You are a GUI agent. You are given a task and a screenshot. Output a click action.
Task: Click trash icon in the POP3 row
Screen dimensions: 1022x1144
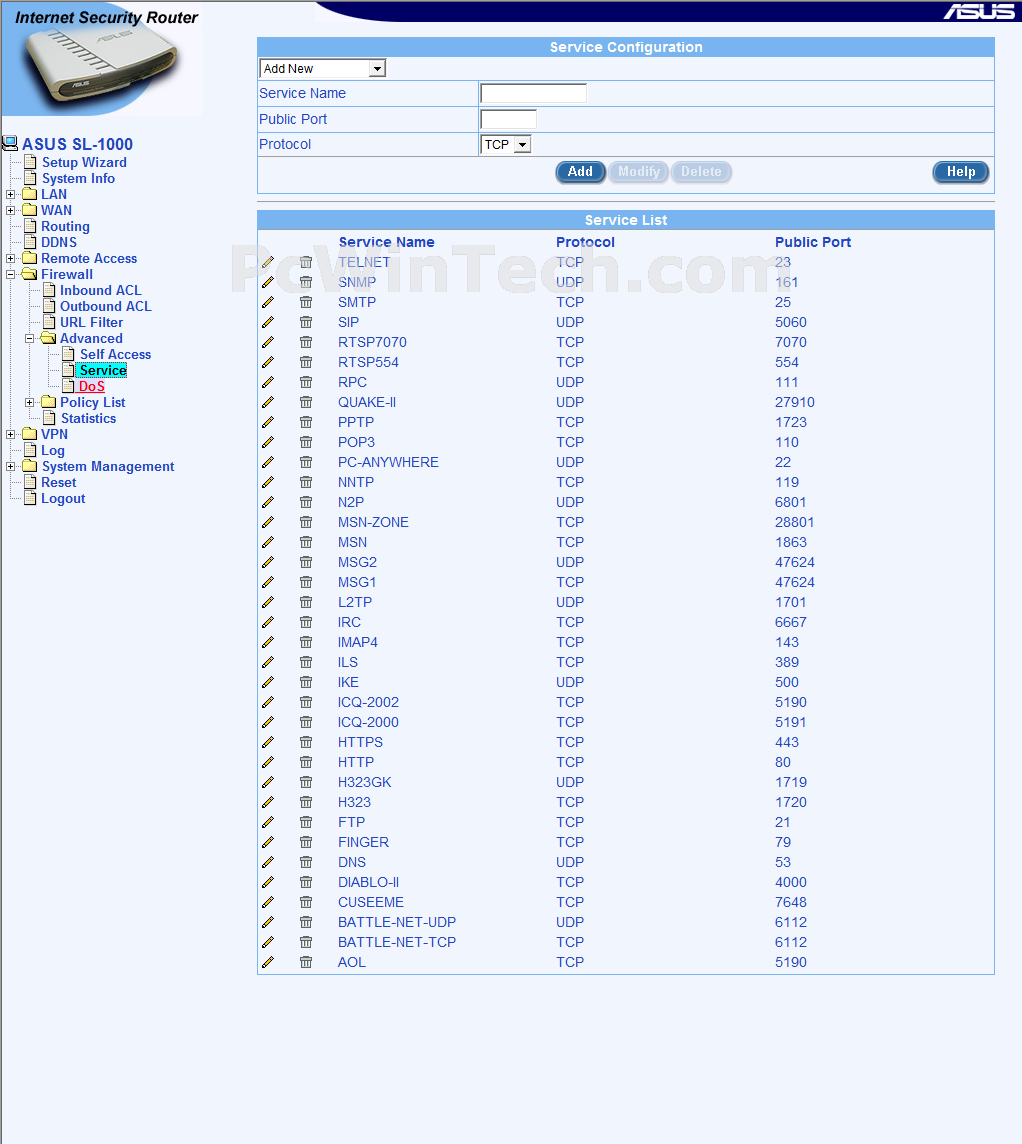tap(306, 442)
